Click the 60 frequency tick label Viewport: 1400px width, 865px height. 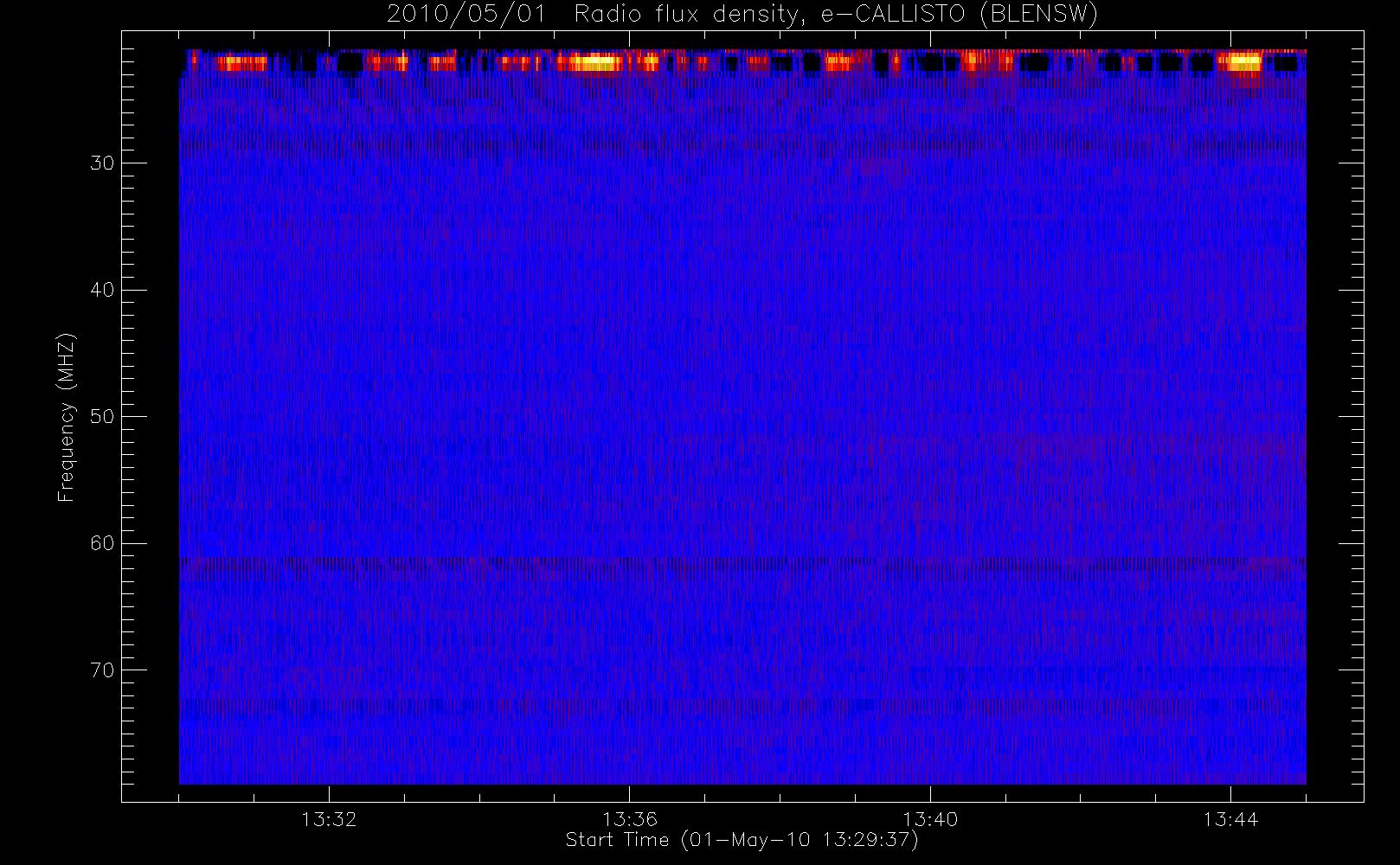(102, 543)
